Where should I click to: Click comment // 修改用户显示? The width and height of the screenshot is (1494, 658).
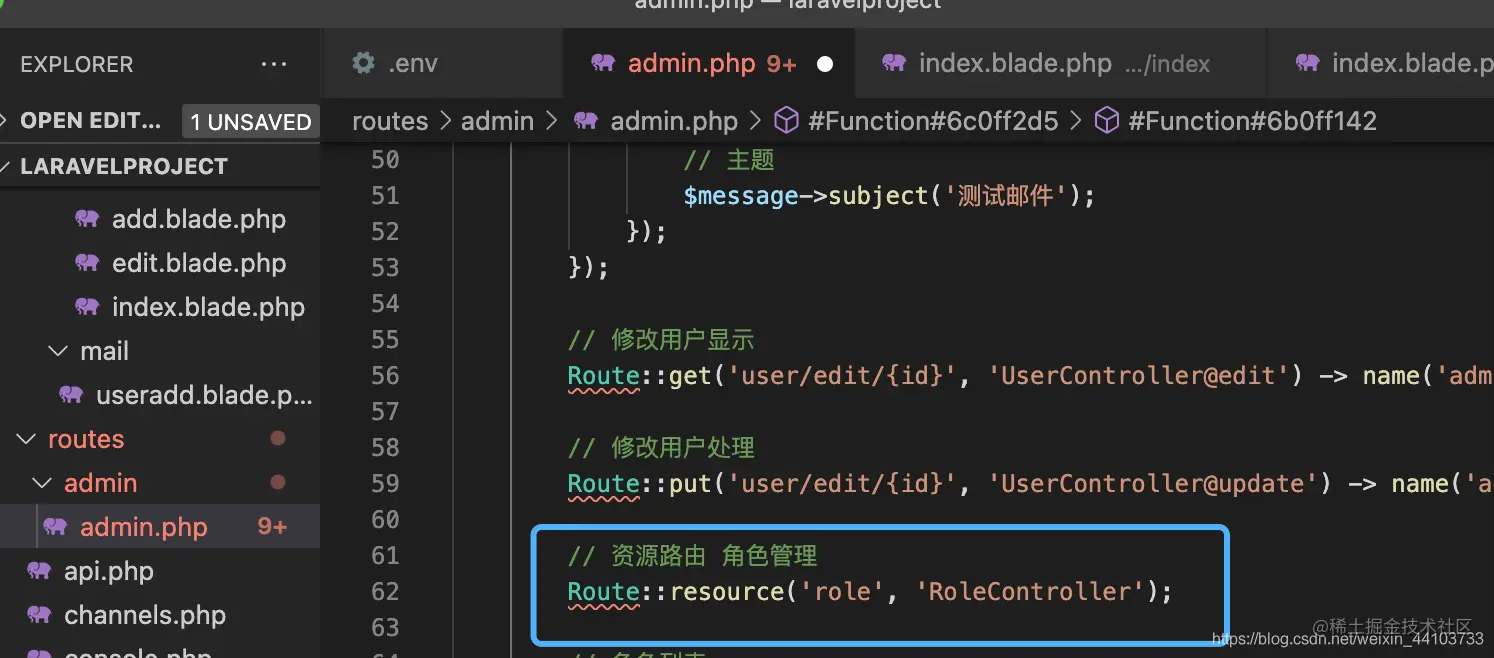[x=661, y=340]
